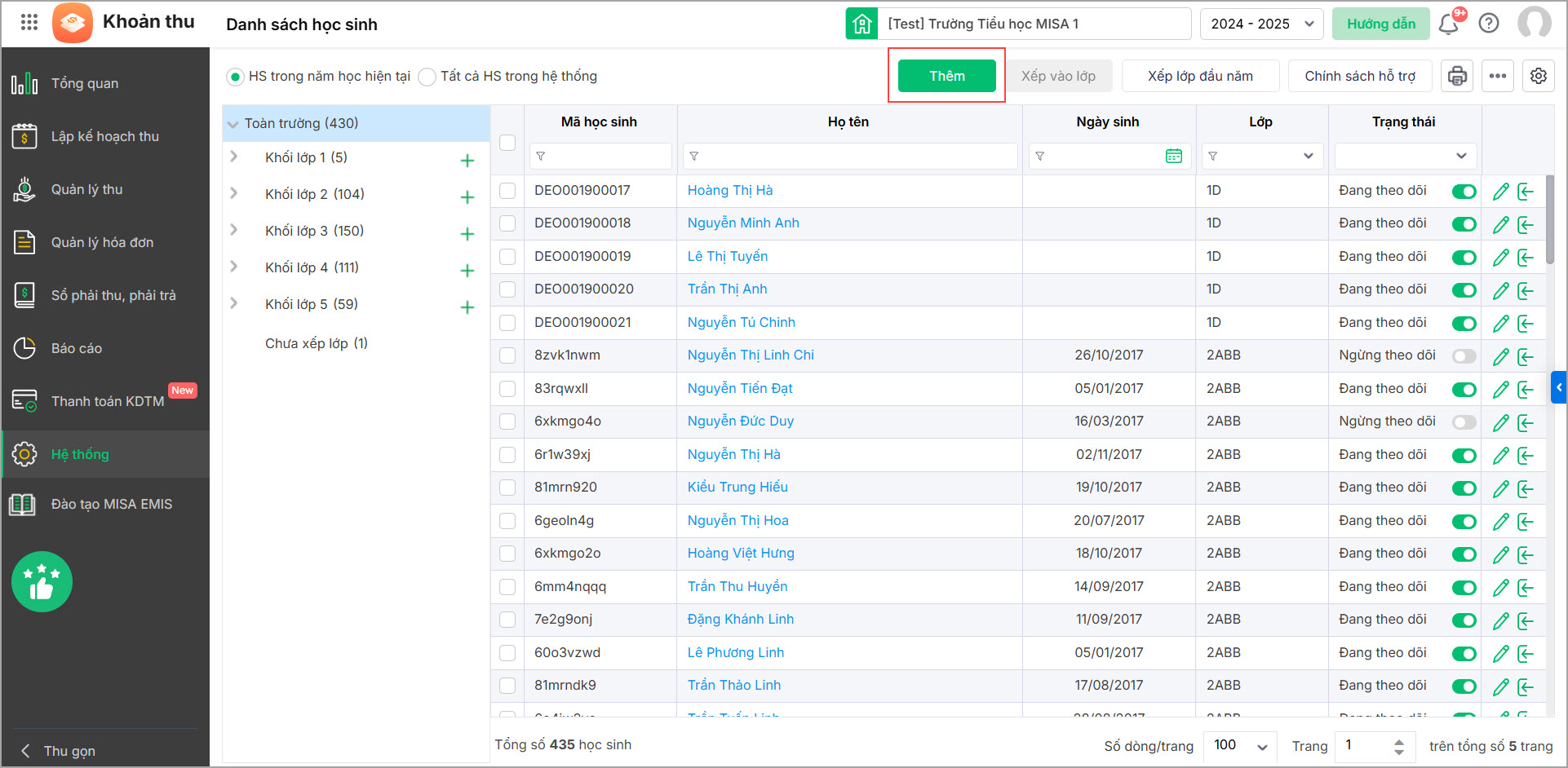This screenshot has height=768, width=1568.
Task: Open the apps grid launcher icon
Action: [x=29, y=22]
